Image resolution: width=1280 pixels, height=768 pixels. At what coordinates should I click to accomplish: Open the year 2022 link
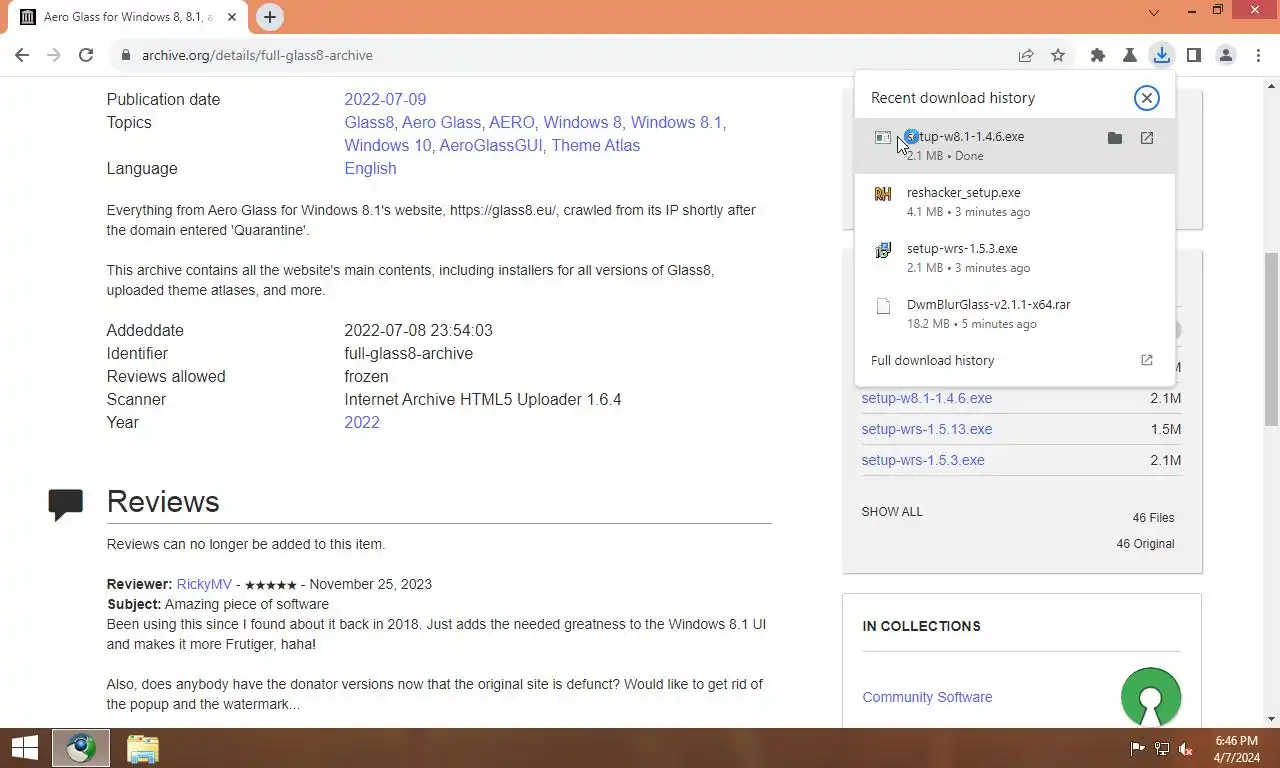[x=362, y=422]
